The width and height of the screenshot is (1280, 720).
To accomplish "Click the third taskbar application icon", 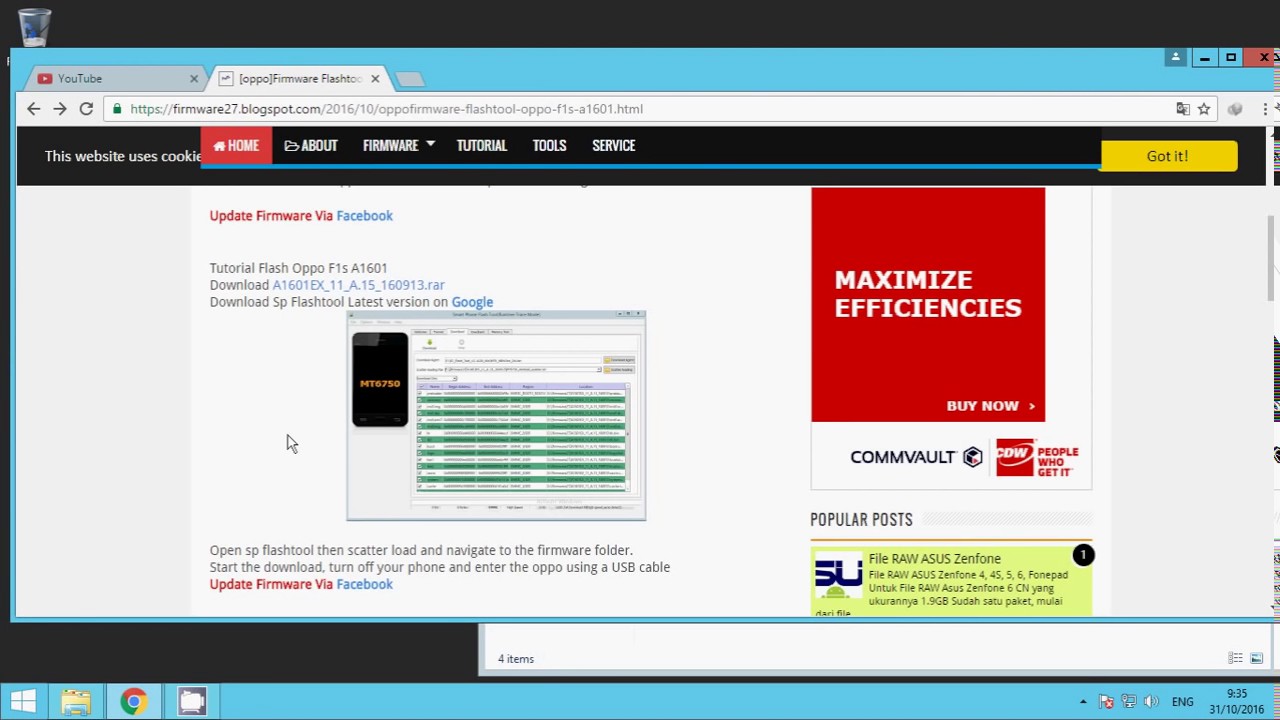I will point(192,702).
